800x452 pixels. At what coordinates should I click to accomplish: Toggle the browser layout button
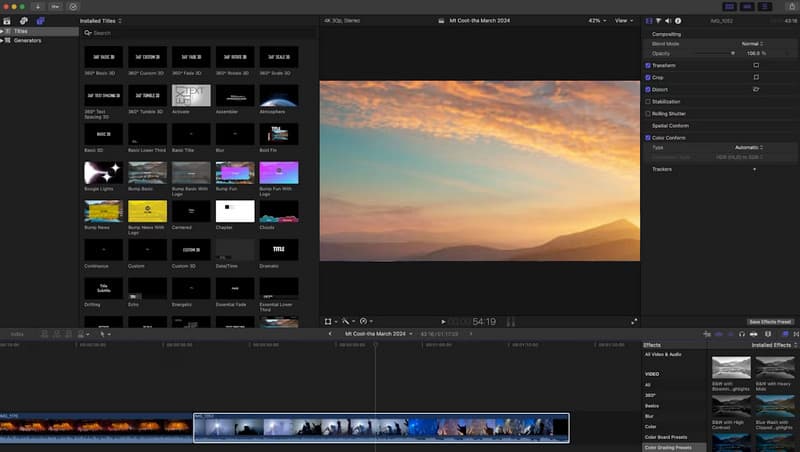730,7
